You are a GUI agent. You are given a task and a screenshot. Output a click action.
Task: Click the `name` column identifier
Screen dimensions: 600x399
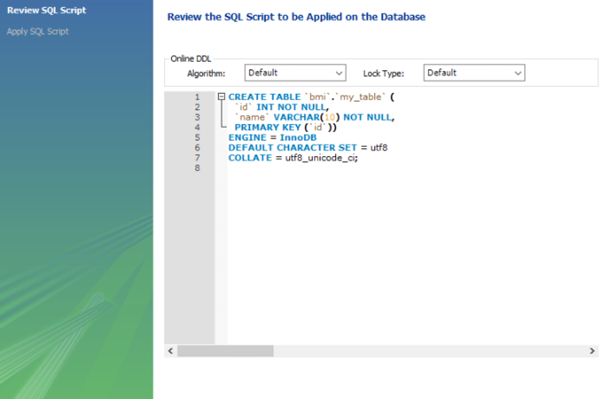(251, 117)
